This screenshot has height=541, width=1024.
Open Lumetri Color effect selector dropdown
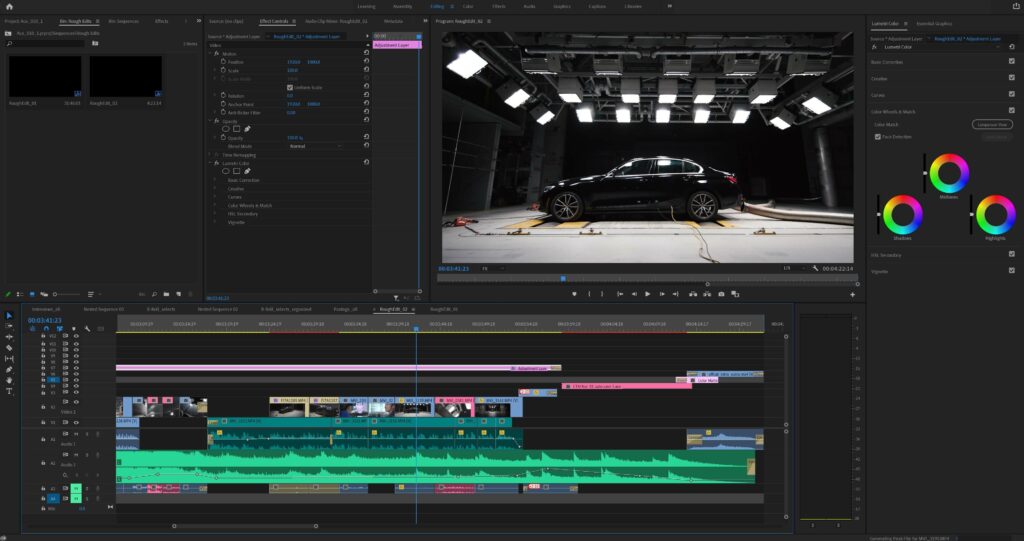coord(940,47)
